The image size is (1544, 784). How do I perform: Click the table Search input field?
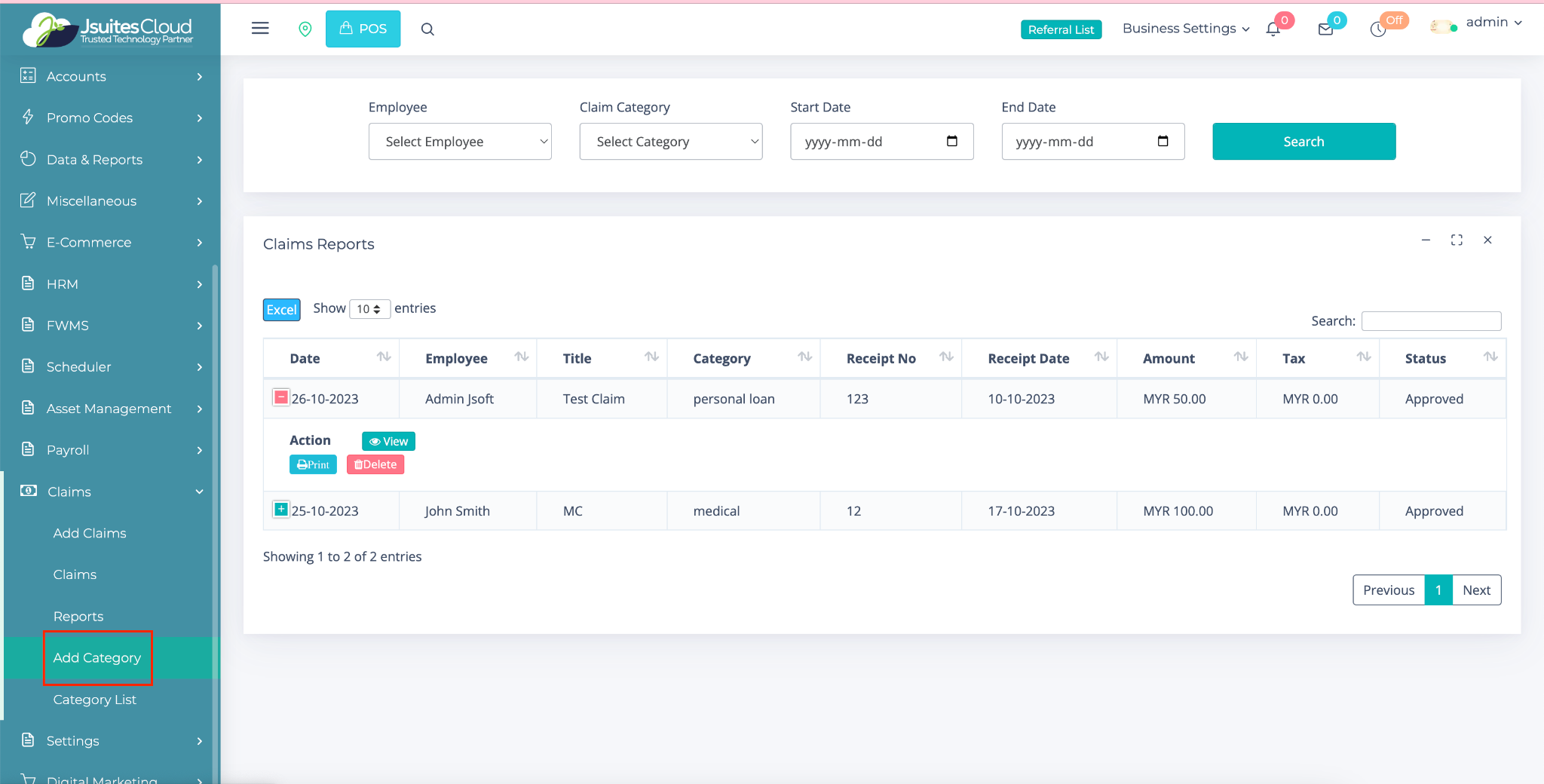click(1431, 321)
